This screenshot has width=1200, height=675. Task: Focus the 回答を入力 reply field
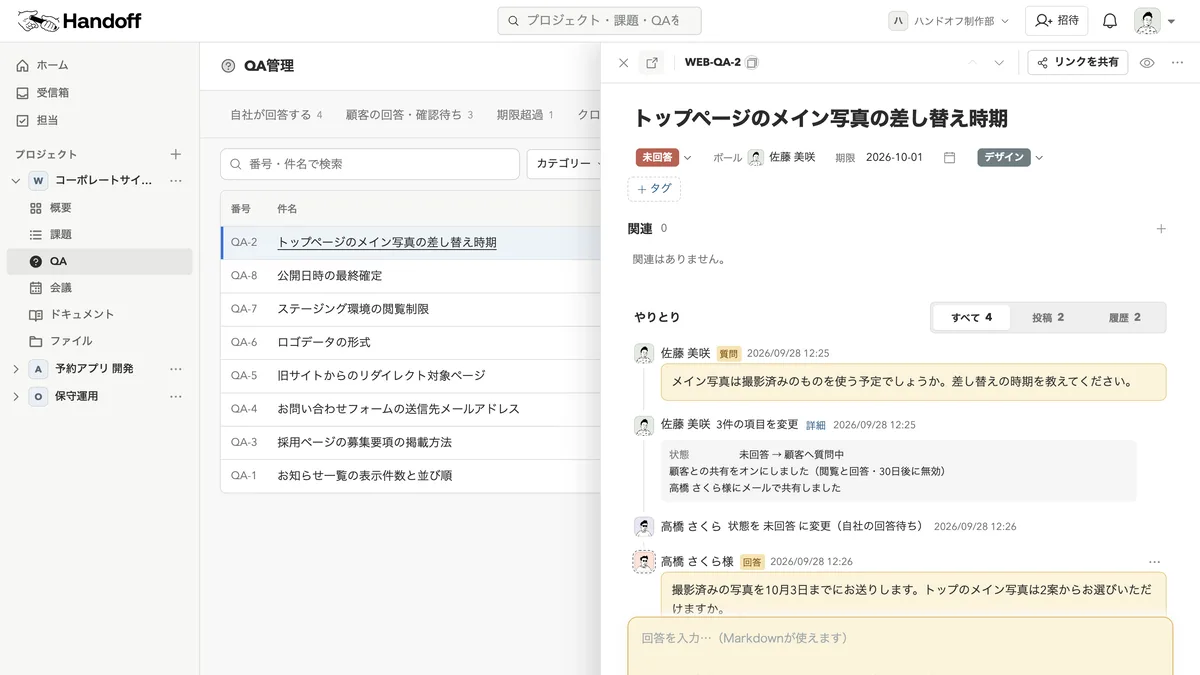(900, 645)
